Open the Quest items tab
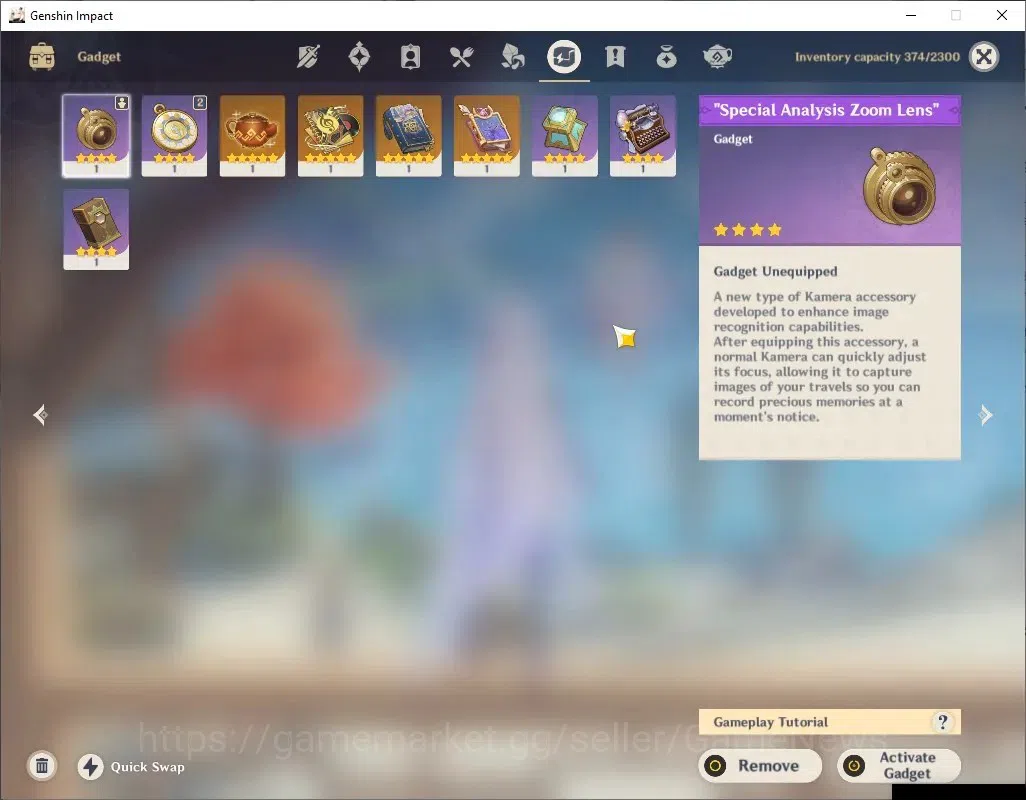 (x=615, y=57)
